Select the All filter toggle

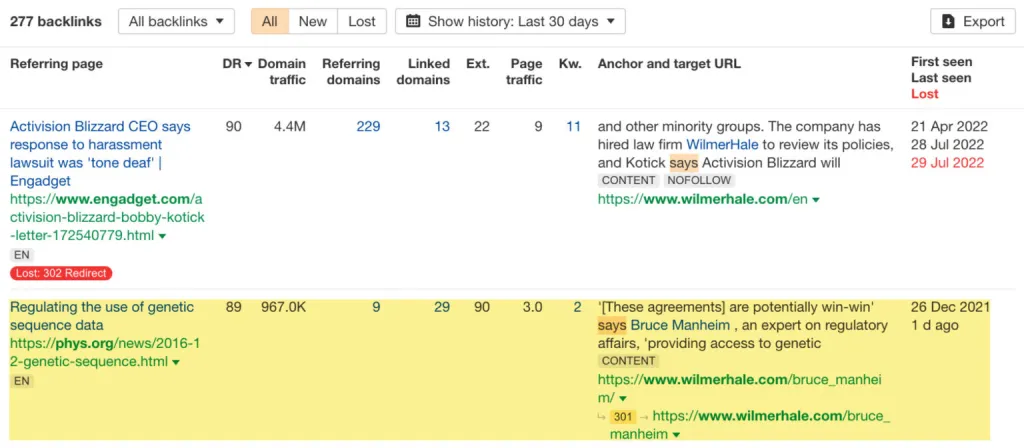[270, 21]
